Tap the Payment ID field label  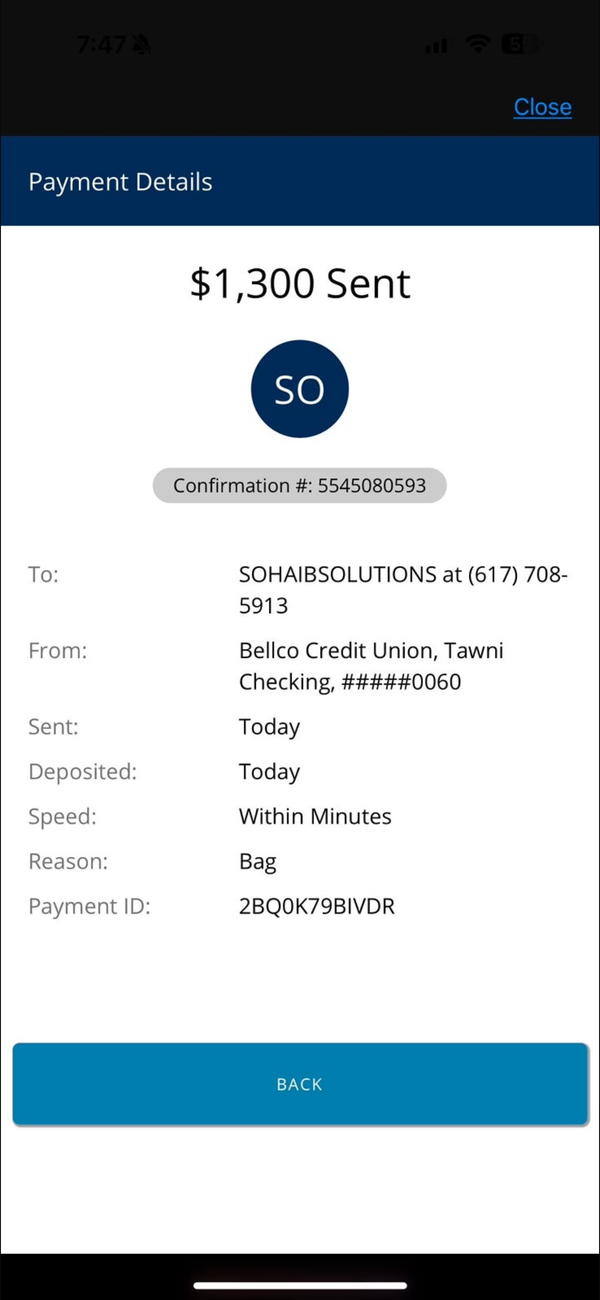[x=89, y=907]
